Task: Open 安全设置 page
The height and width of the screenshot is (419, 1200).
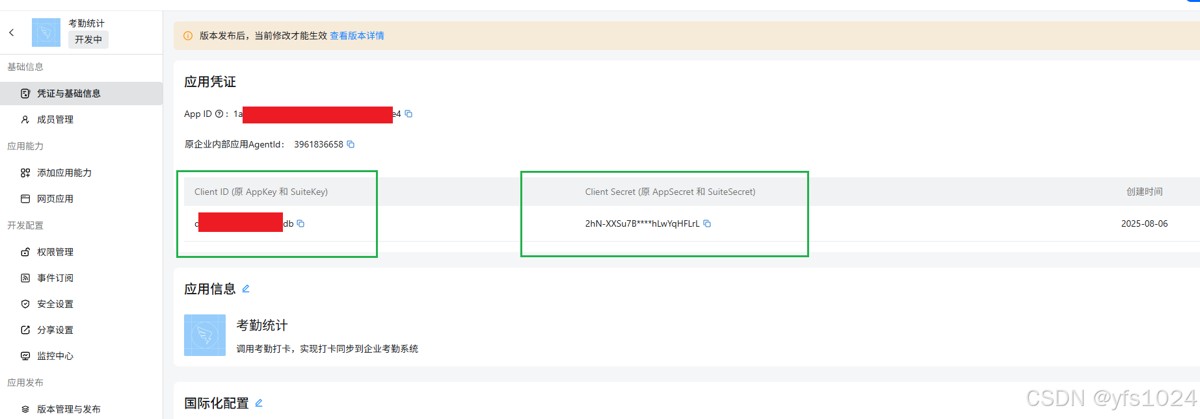Action: point(54,303)
